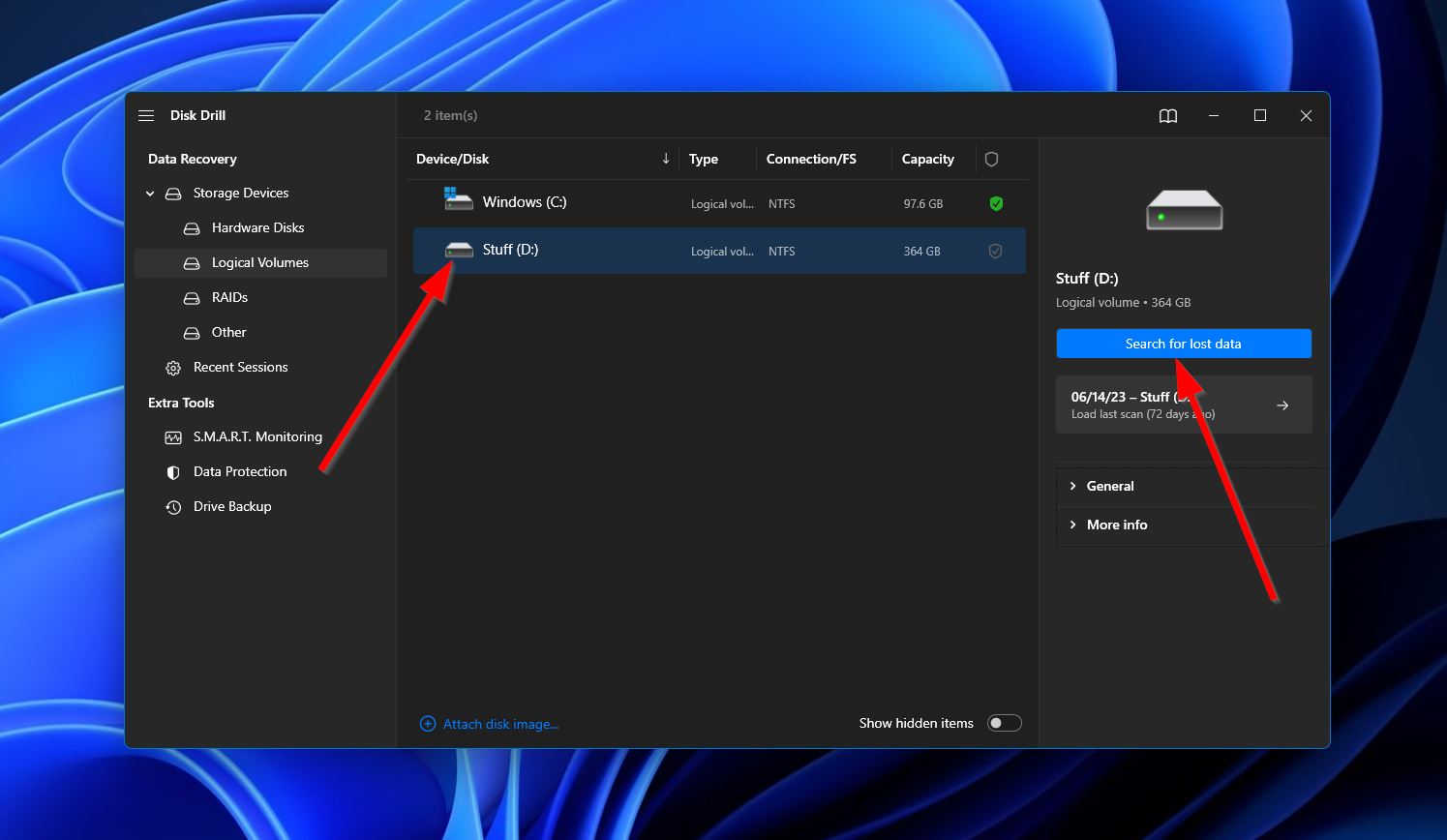Select the Windows (C:) volume row
This screenshot has height=840, width=1447.
[x=719, y=203]
